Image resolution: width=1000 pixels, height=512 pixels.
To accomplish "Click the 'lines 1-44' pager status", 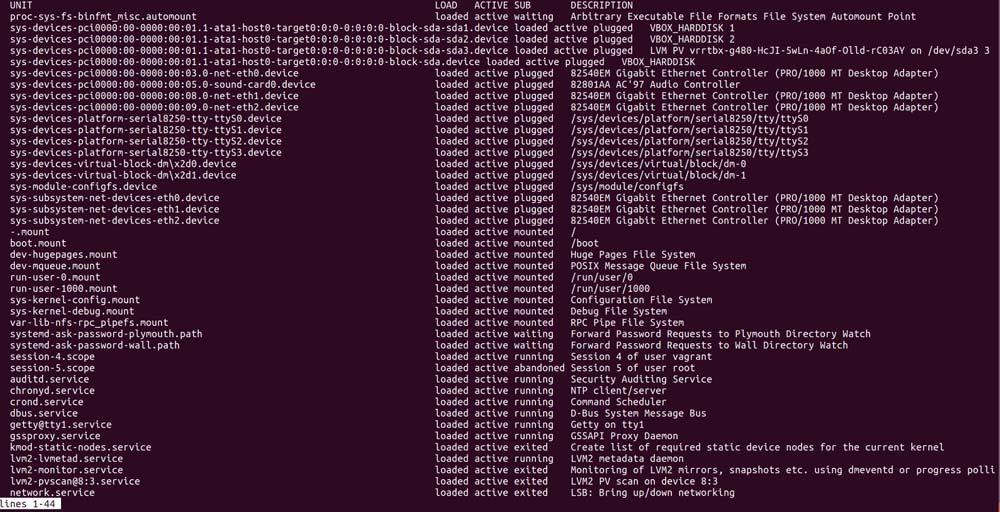I will pyautogui.click(x=30, y=504).
